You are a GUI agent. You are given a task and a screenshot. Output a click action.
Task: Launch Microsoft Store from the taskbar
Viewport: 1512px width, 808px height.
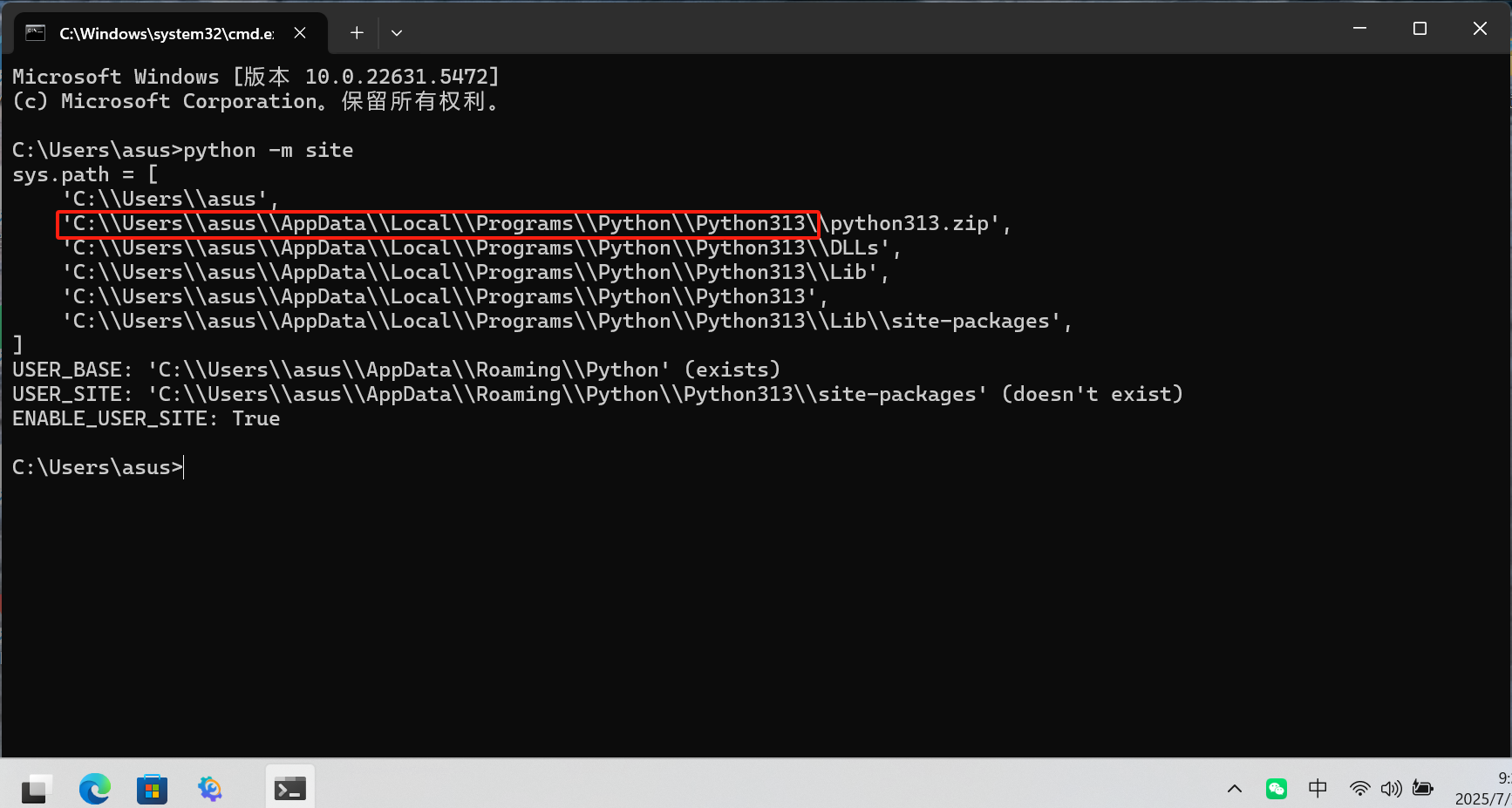[x=152, y=789]
